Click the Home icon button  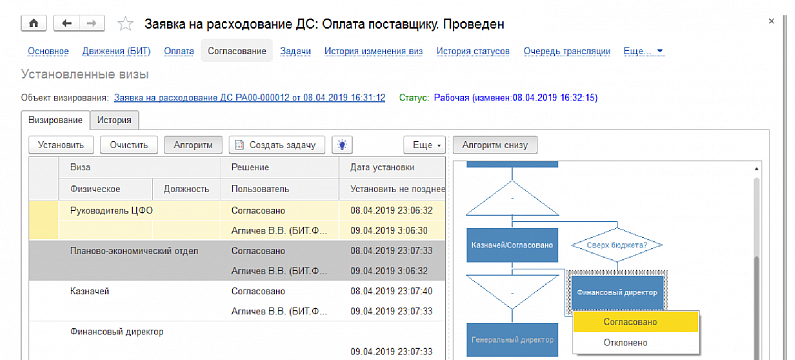34,23
